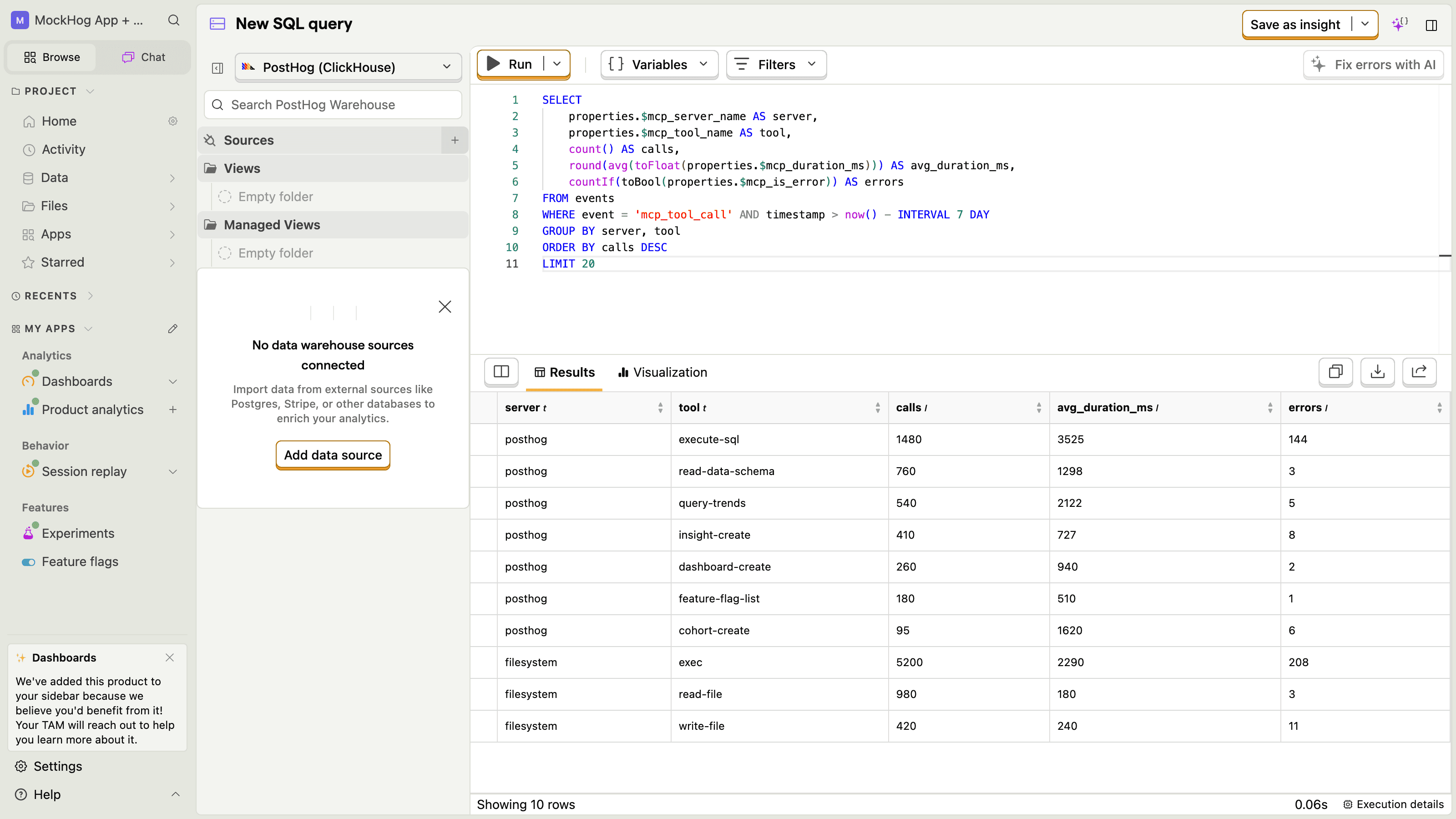The height and width of the screenshot is (819, 1456).
Task: Click the write-file tool cell
Action: coord(779,726)
